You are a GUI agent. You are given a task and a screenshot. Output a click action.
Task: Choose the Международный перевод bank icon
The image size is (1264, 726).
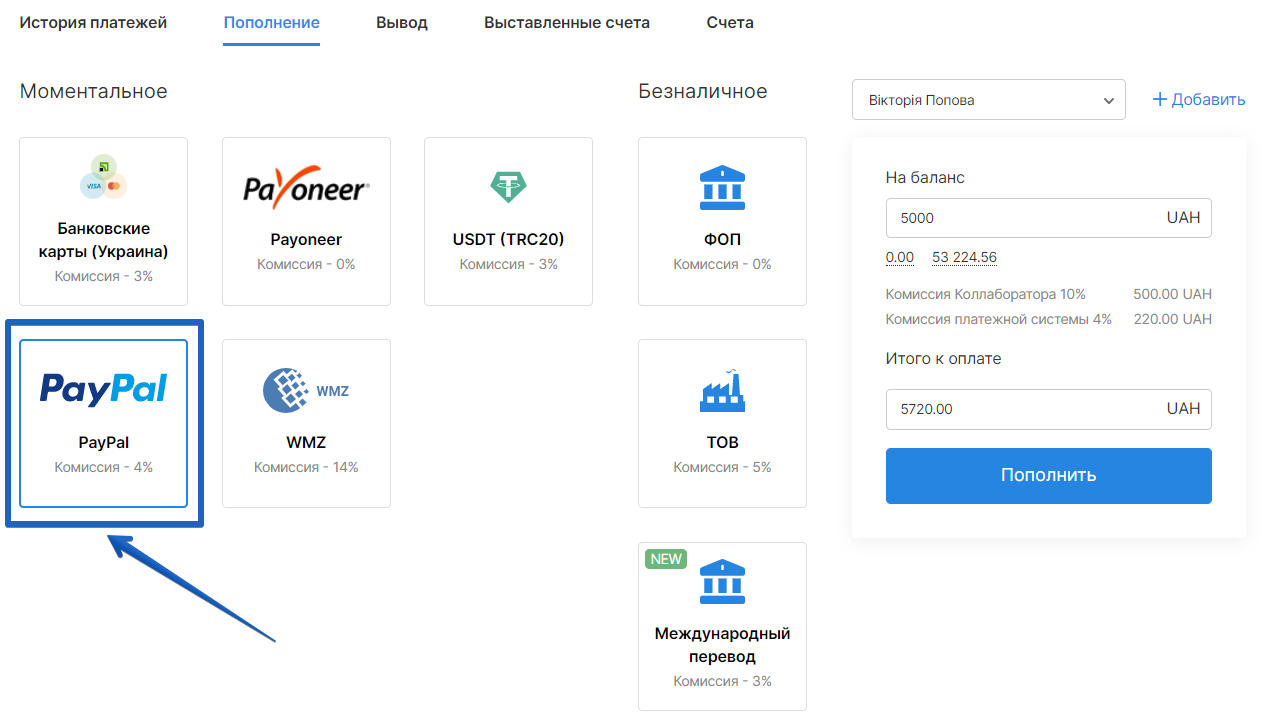click(x=722, y=582)
